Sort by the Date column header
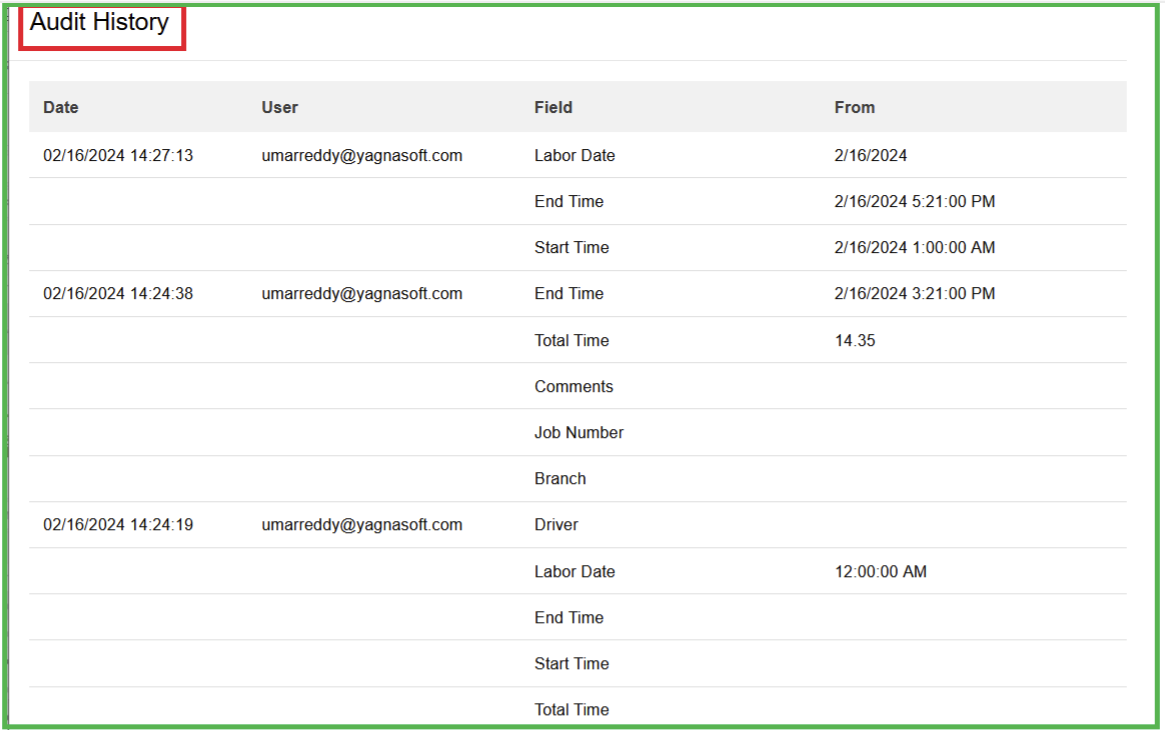The image size is (1165, 730). pos(61,107)
